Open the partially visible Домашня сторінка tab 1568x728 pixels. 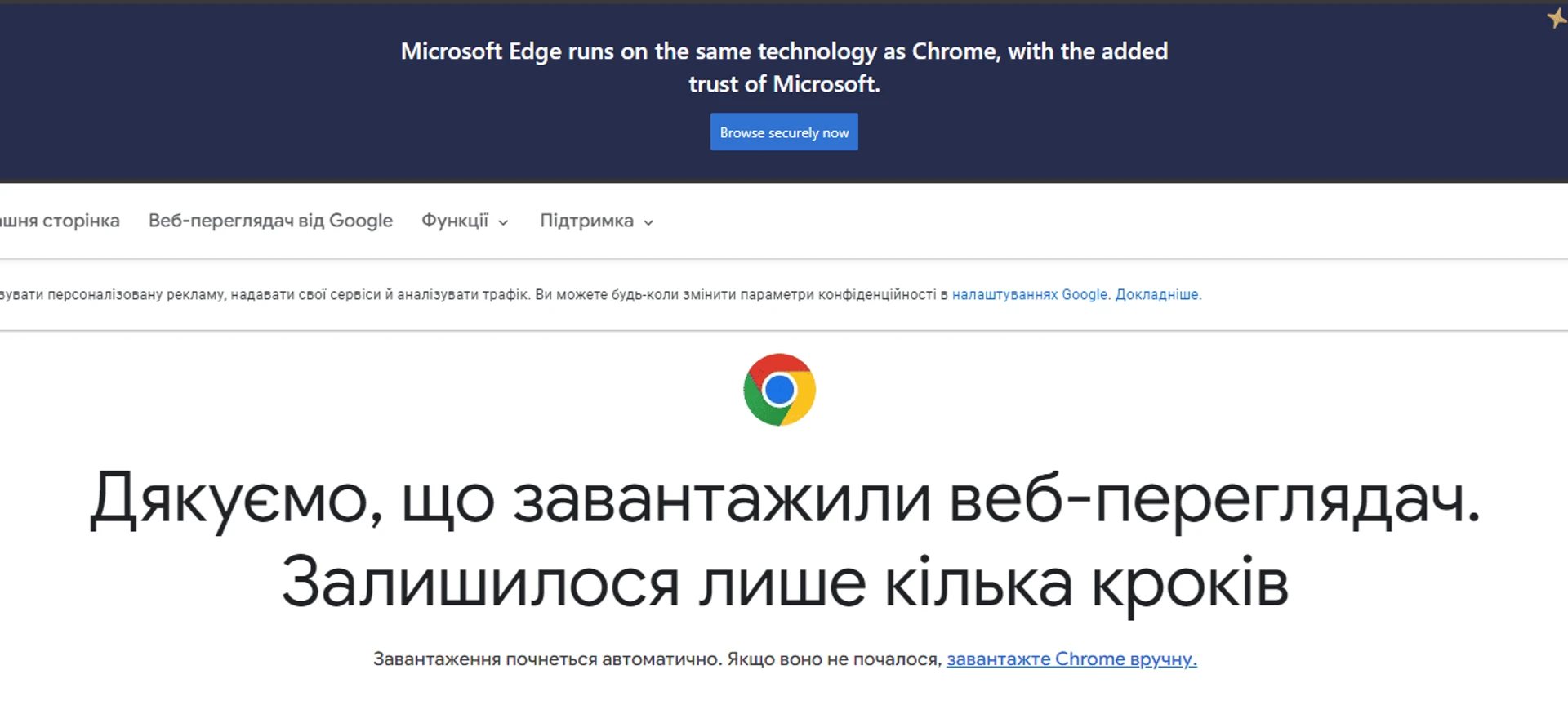pos(60,221)
